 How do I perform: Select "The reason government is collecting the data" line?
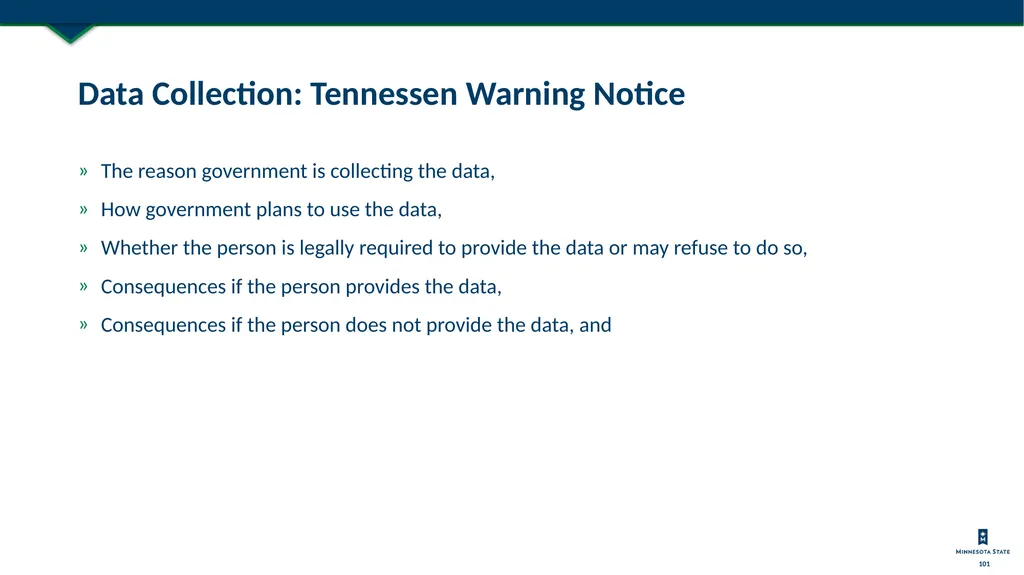click(x=298, y=172)
